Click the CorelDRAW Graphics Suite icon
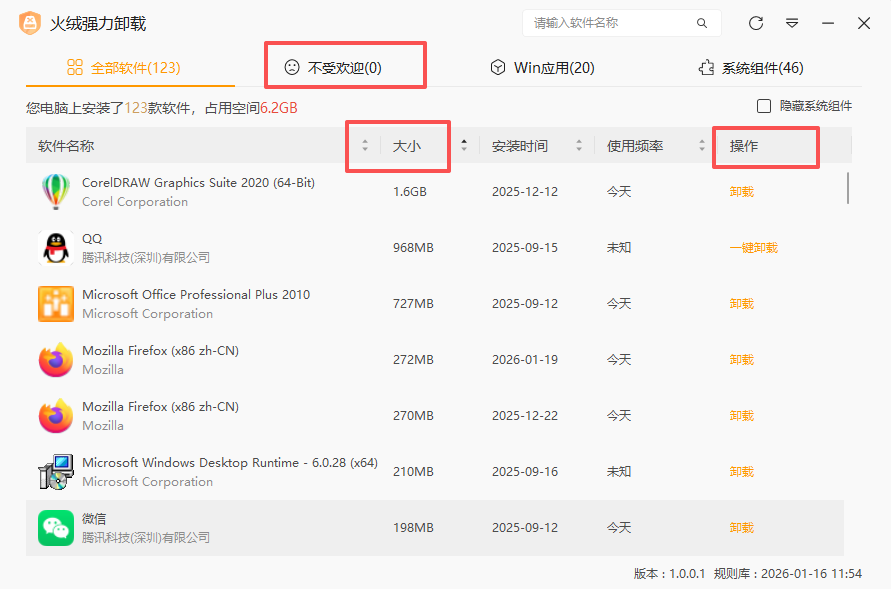Viewport: 891px width, 589px height. click(56, 192)
